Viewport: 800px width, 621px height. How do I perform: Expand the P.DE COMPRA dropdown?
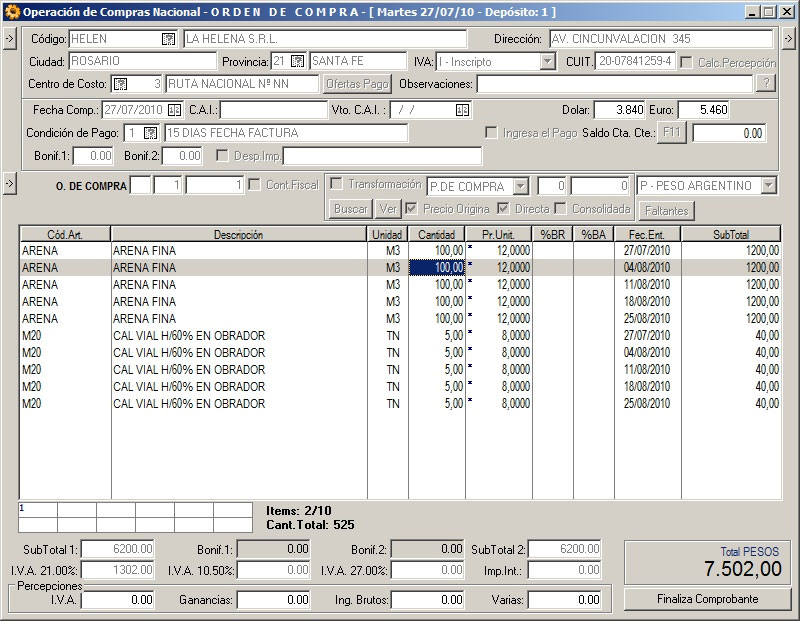pyautogui.click(x=521, y=186)
